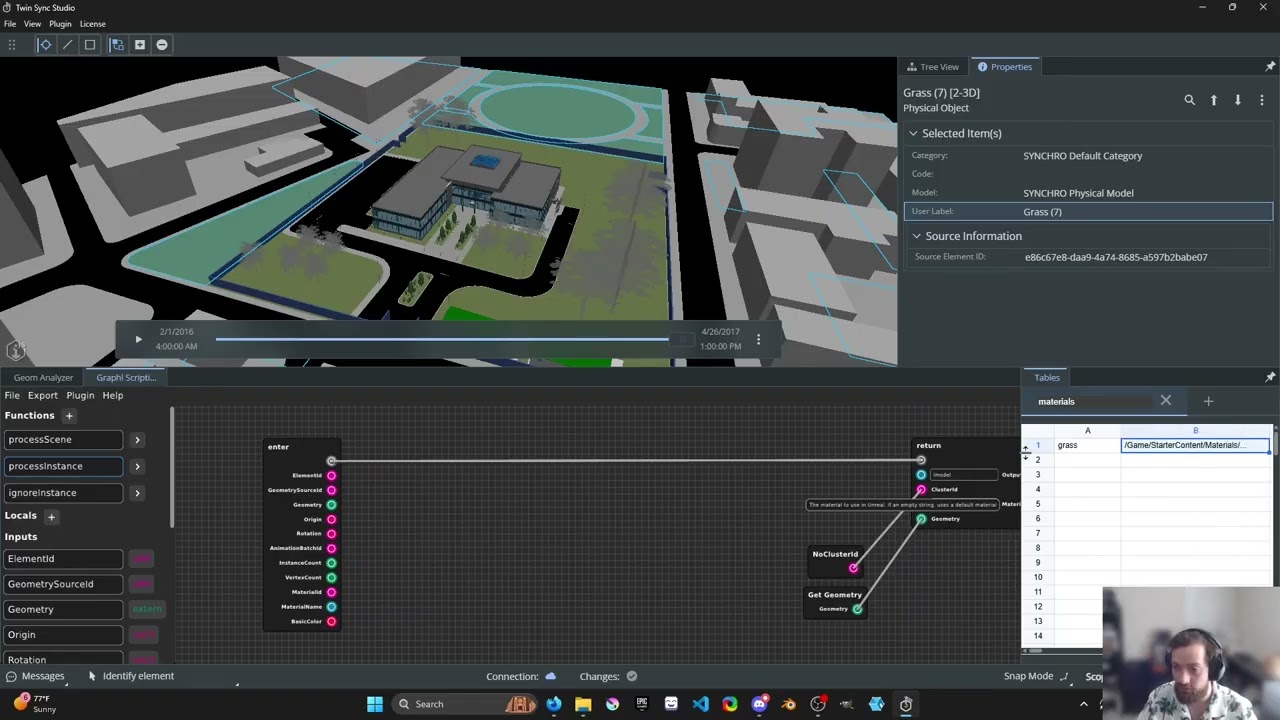Viewport: 1280px width, 720px height.
Task: Open the Windows Start menu
Action: pos(375,704)
